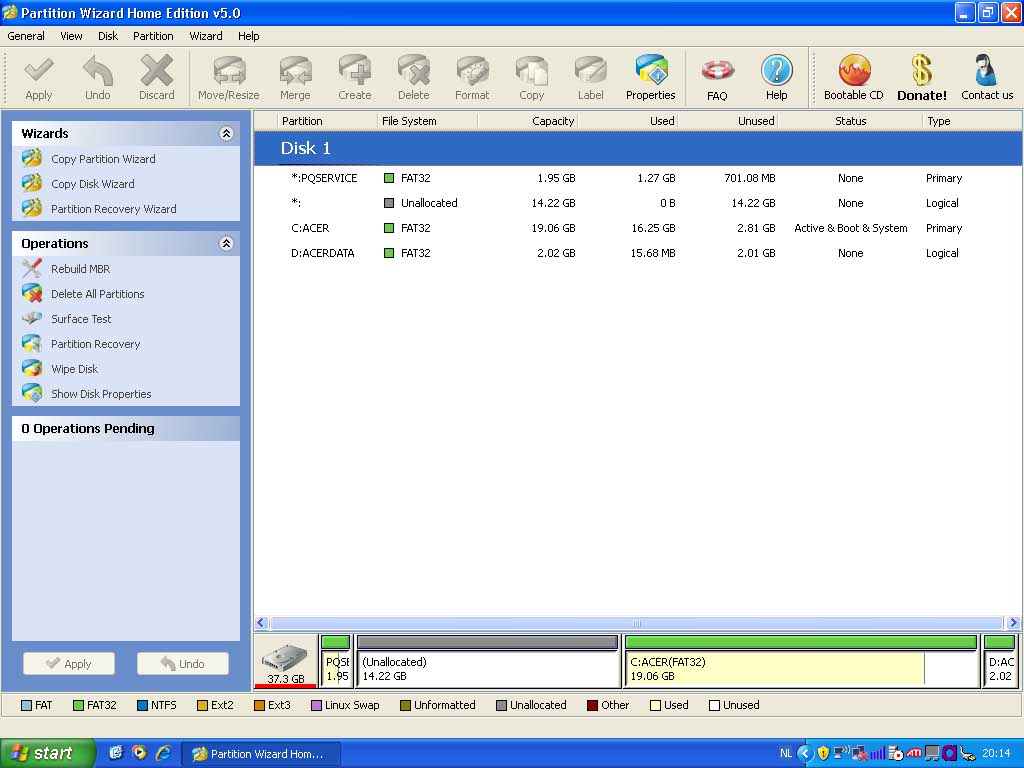Choose Delete All Partitions operation

[x=98, y=294]
